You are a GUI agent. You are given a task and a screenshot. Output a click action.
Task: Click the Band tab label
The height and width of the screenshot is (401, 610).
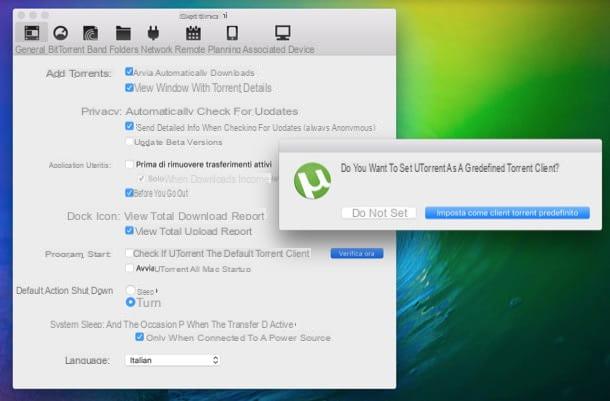pyautogui.click(x=97, y=49)
